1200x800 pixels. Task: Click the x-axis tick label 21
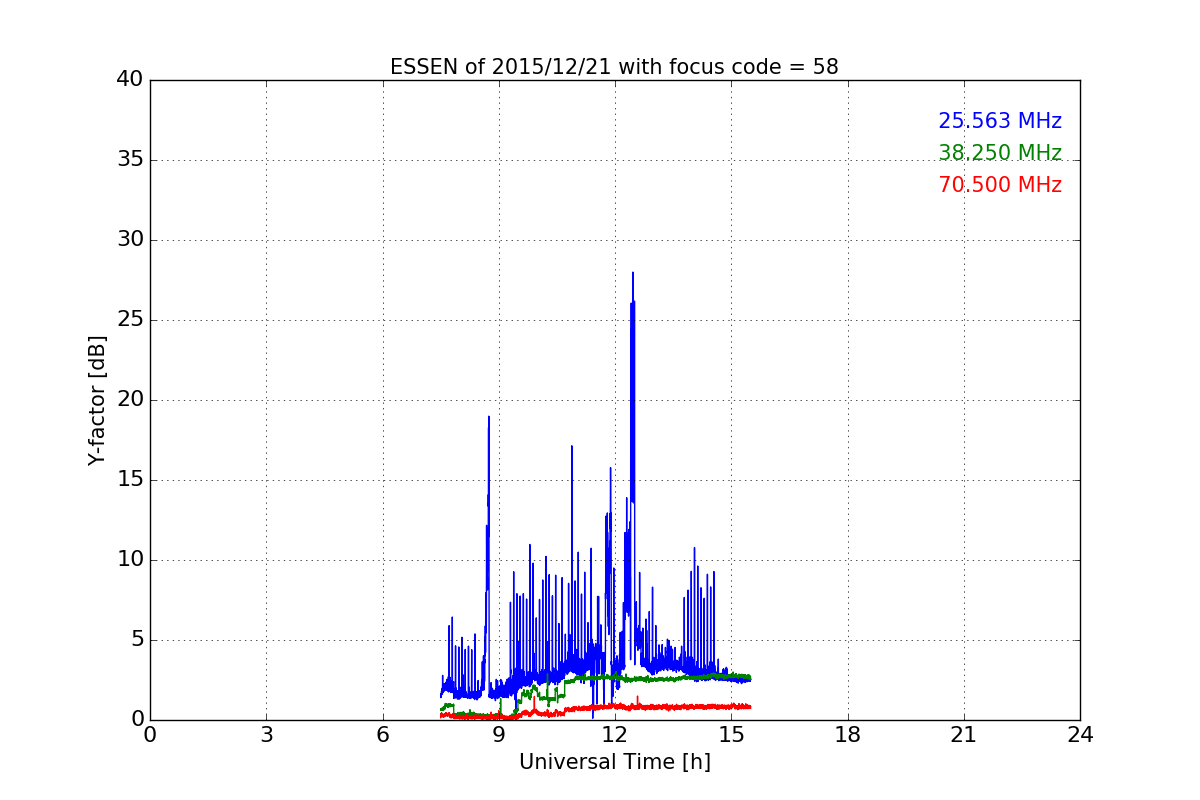[x=964, y=735]
